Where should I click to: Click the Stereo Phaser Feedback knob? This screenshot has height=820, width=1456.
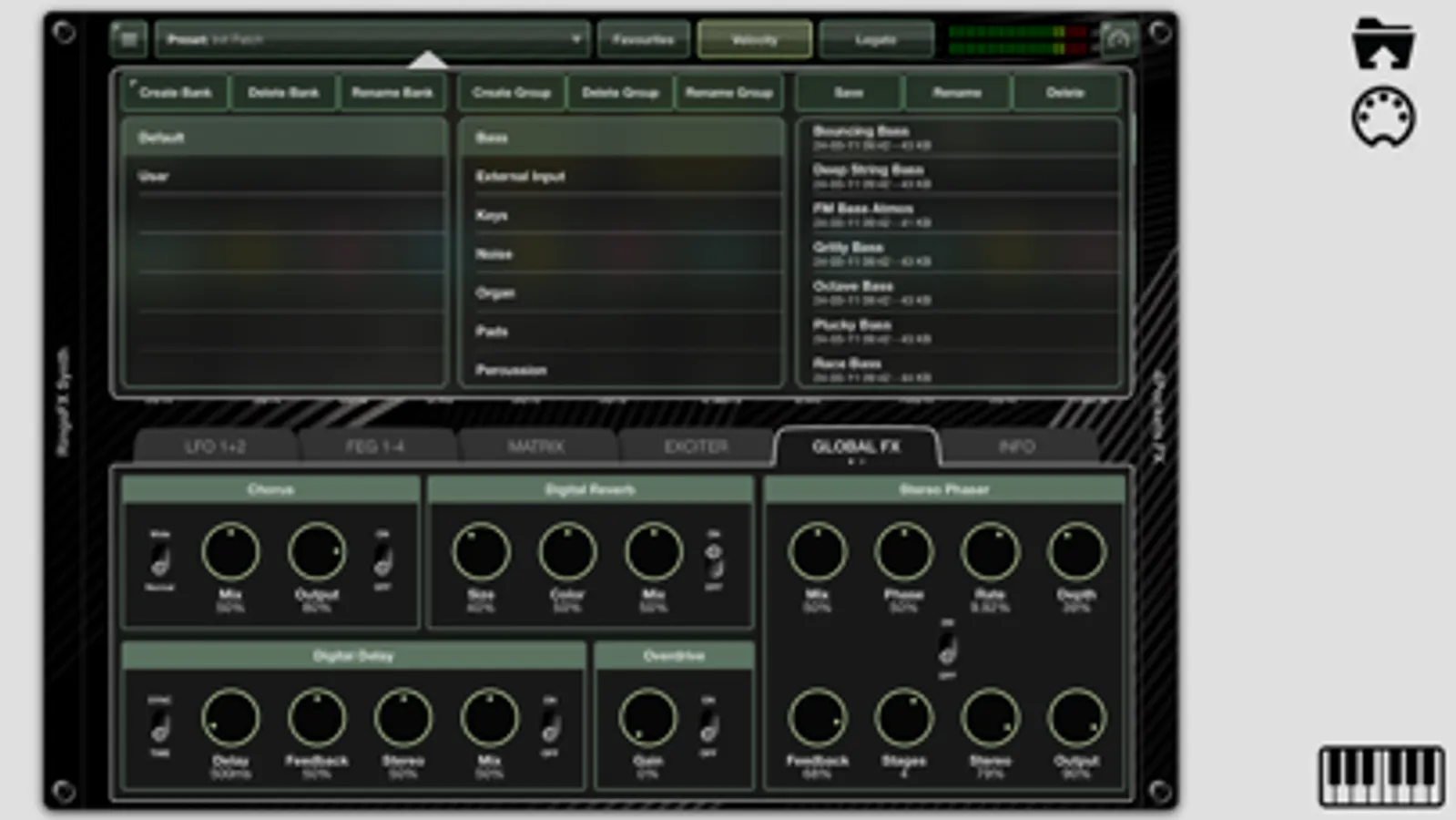coord(818,717)
